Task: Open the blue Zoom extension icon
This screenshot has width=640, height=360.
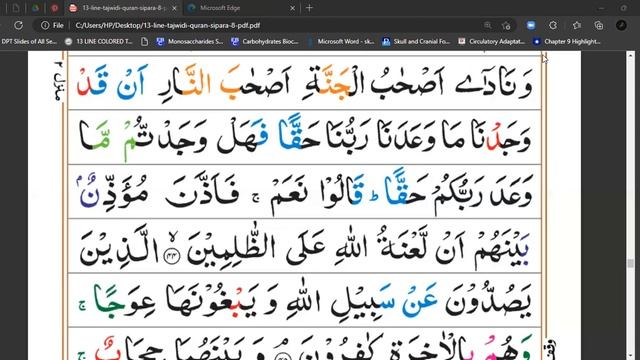Action: point(531,25)
